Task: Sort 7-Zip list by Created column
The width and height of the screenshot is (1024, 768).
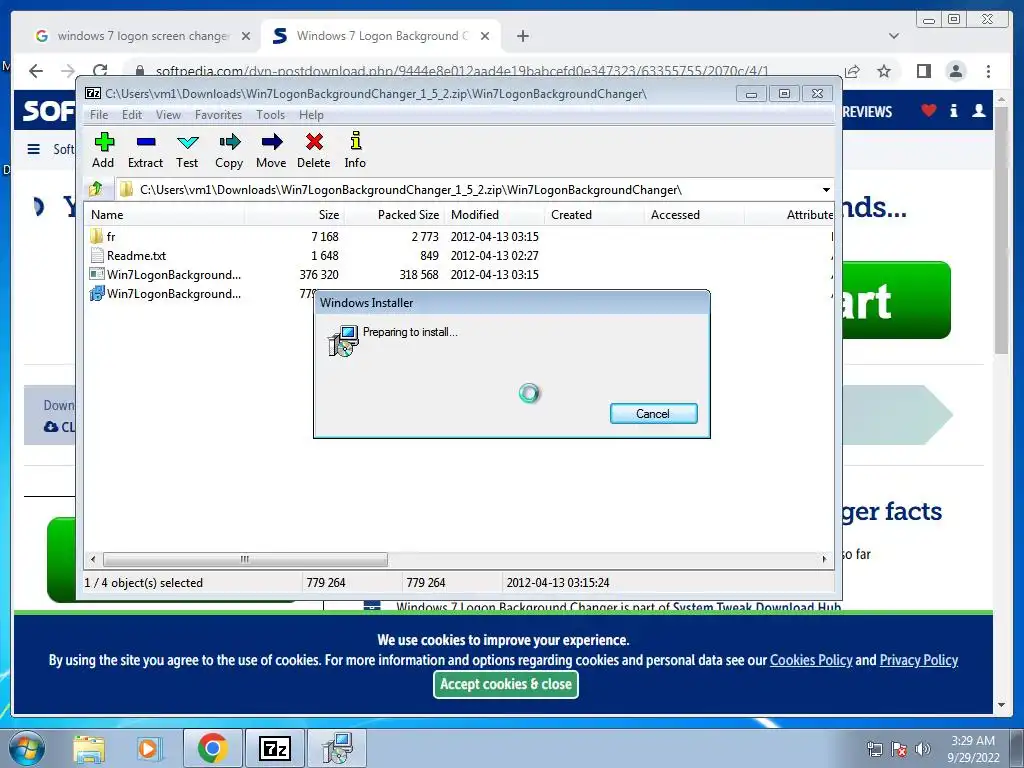Action: tap(594, 214)
